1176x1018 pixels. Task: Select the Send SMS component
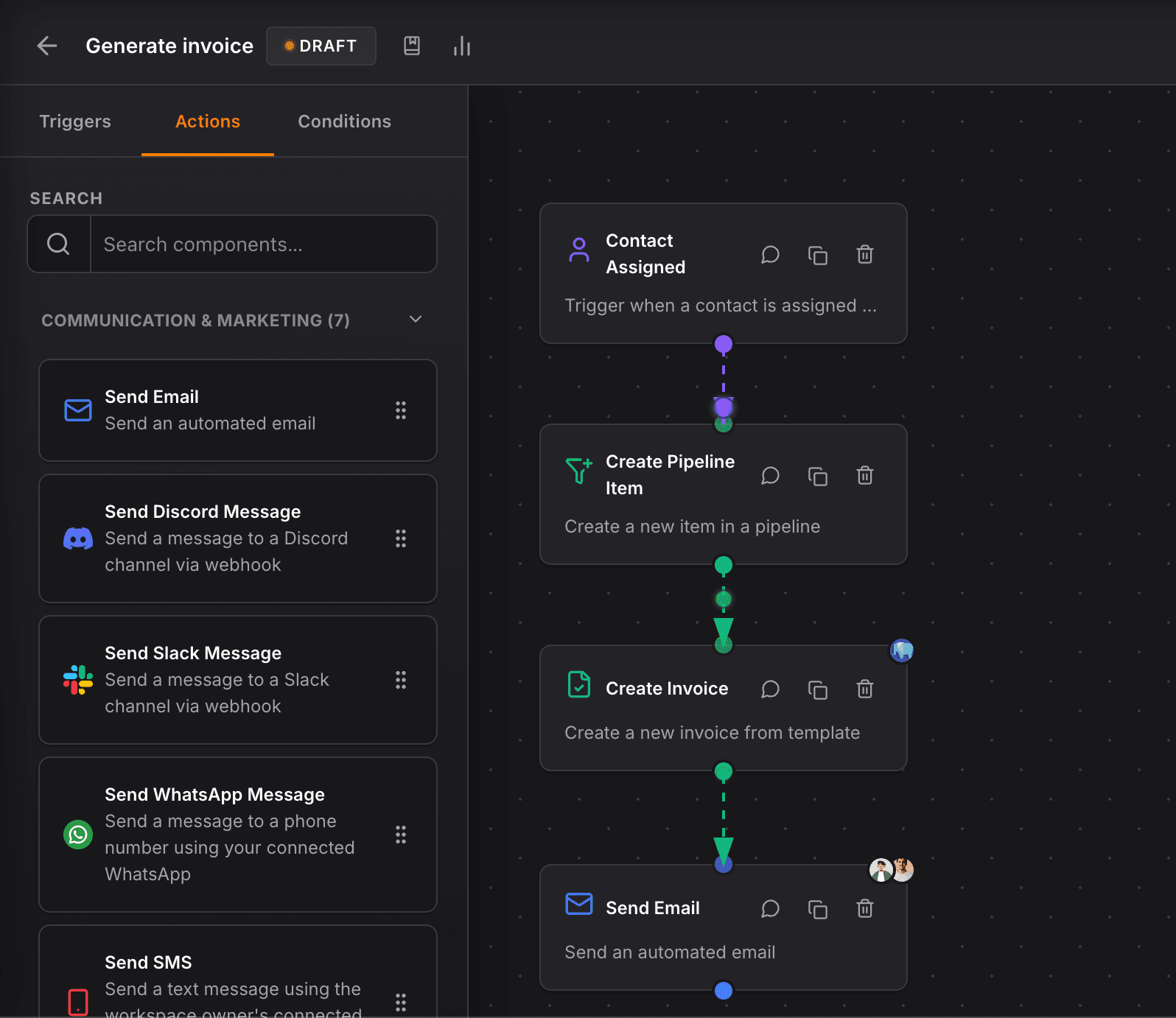238,972
